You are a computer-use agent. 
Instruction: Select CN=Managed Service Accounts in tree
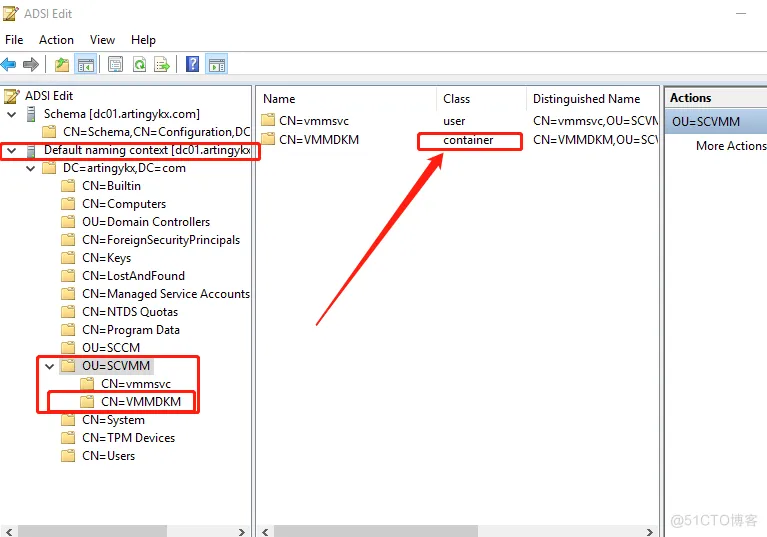pyautogui.click(x=166, y=294)
